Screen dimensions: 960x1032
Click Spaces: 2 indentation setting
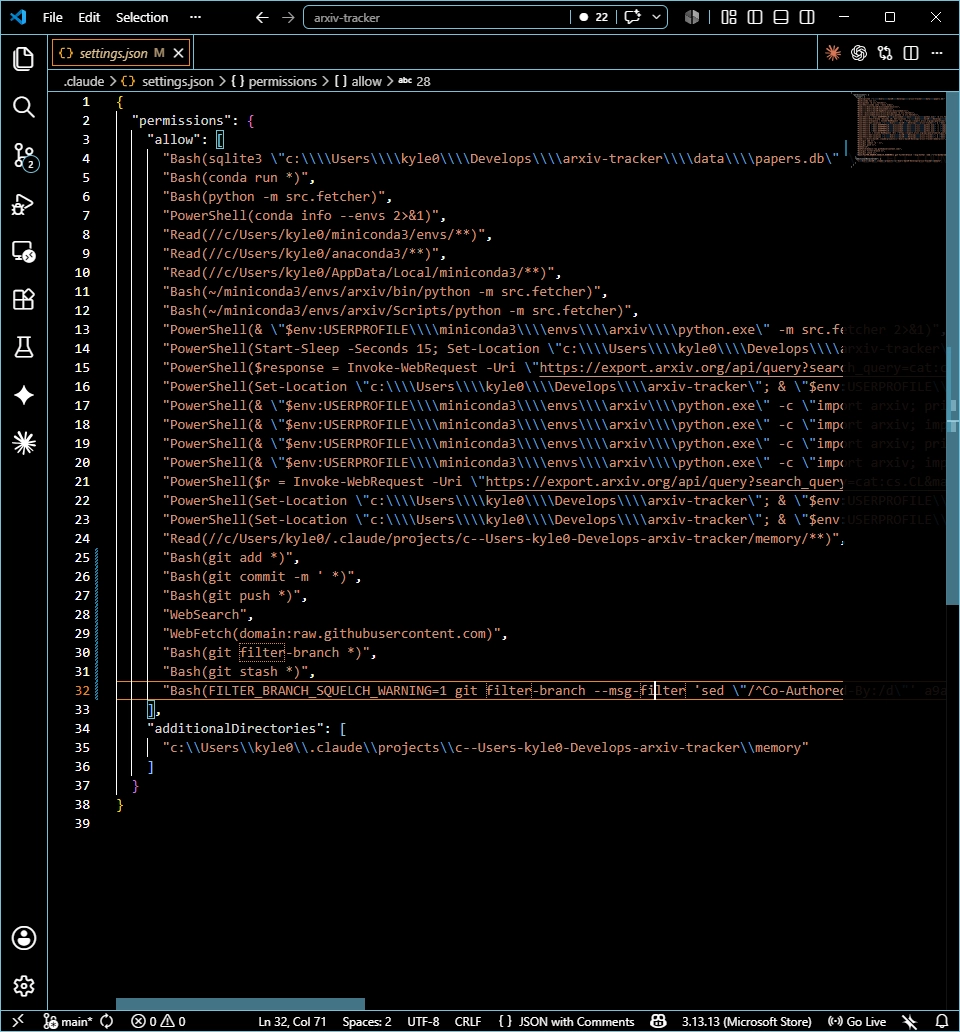pos(366,1021)
